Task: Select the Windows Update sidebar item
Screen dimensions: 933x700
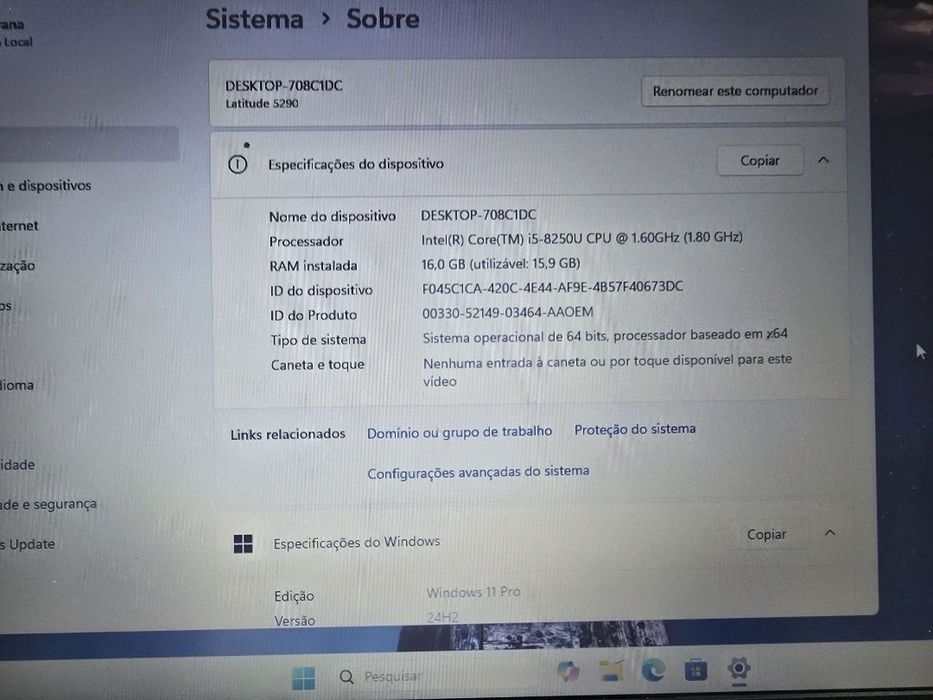Action: (x=28, y=544)
